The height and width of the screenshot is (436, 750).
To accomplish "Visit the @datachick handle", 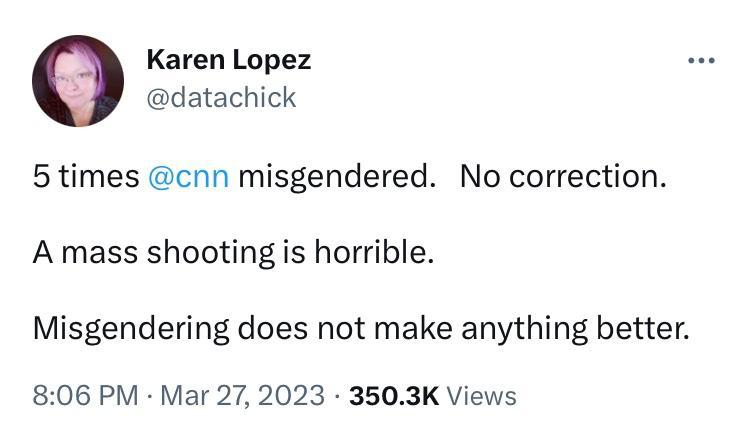I will point(221,97).
